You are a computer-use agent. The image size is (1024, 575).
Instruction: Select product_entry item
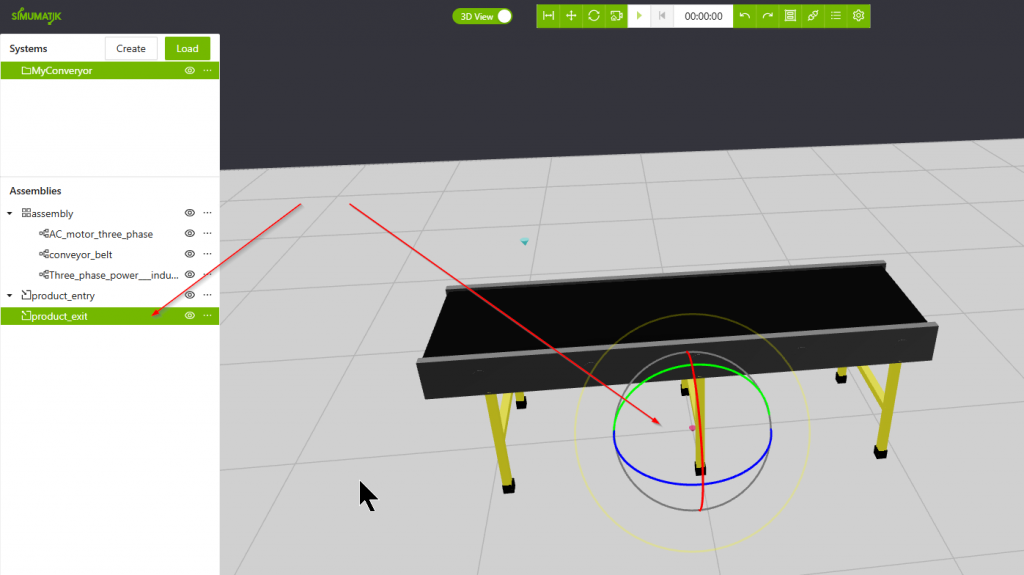pyautogui.click(x=63, y=296)
